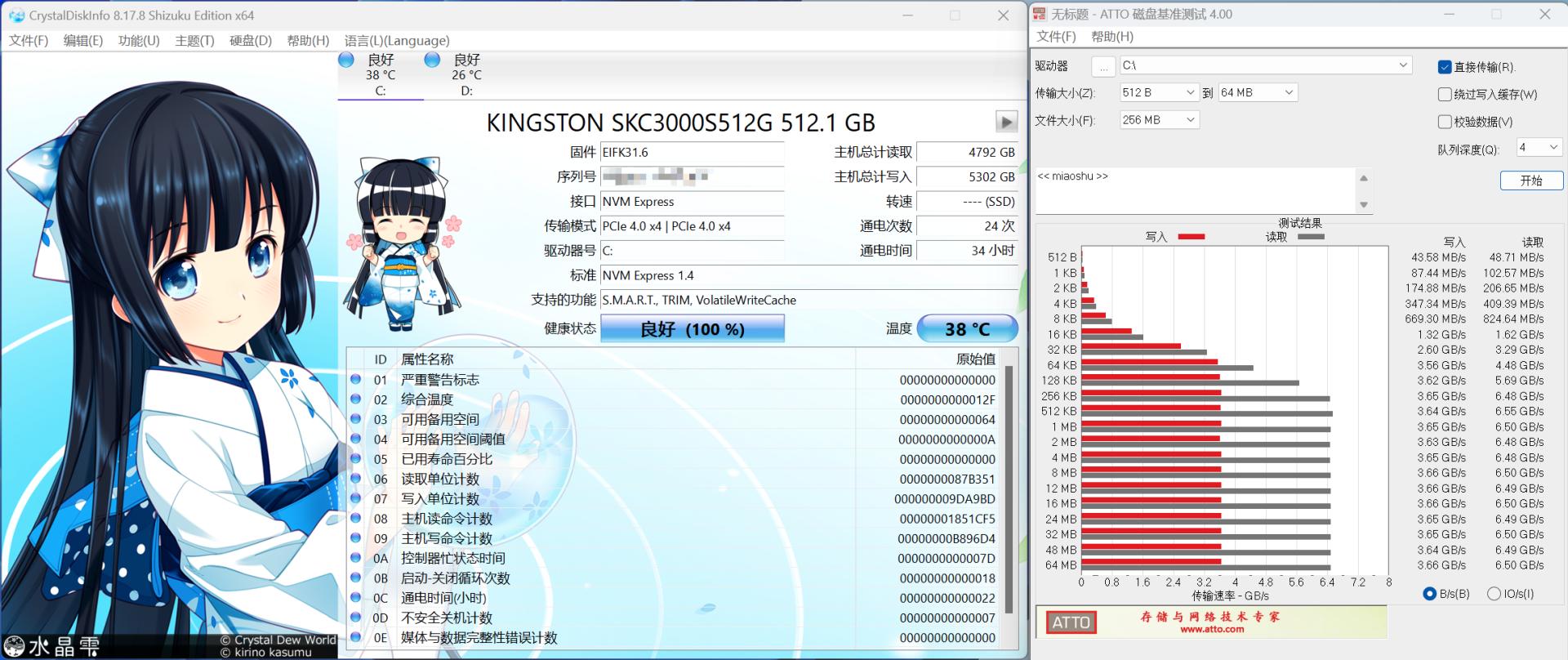Viewport: 1568px width, 660px height.
Task: Click status orb for 主机读命令计数 row
Action: (x=355, y=519)
